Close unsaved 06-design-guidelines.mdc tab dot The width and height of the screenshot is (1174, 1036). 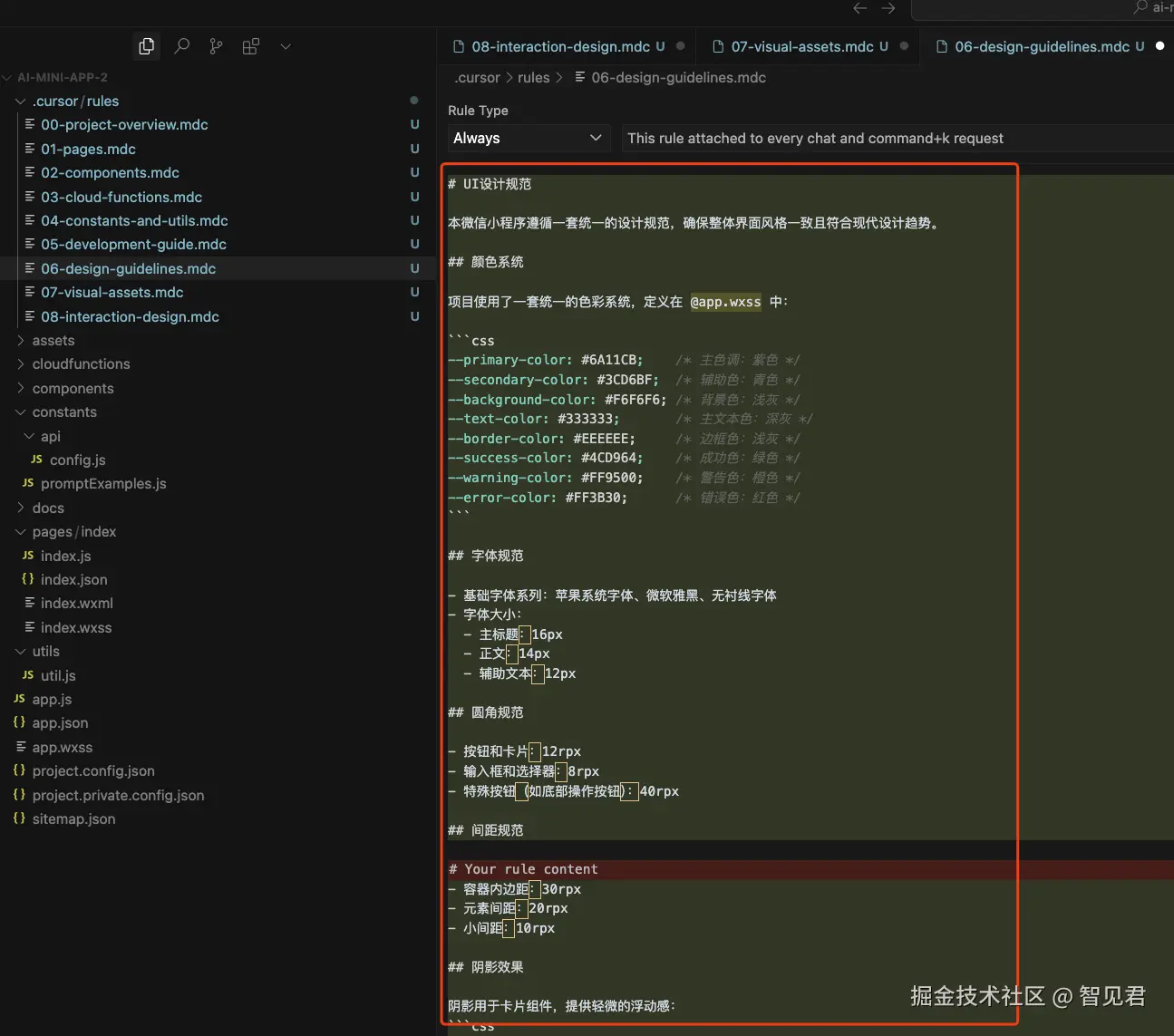[1159, 46]
